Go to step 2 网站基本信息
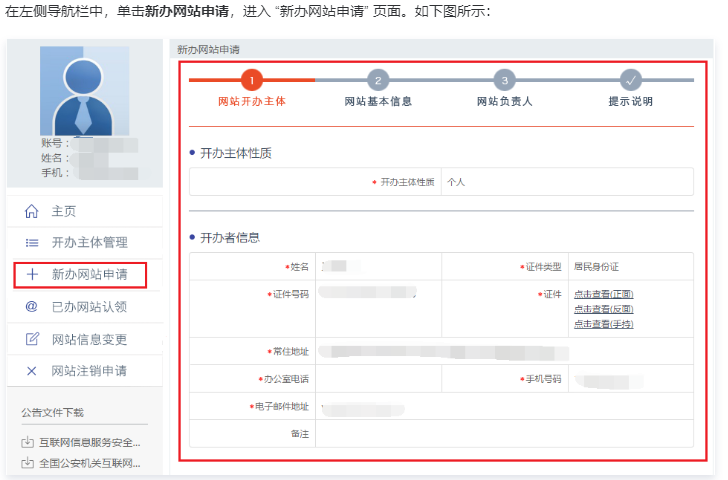Image resolution: width=728 pixels, height=480 pixels. (x=378, y=80)
